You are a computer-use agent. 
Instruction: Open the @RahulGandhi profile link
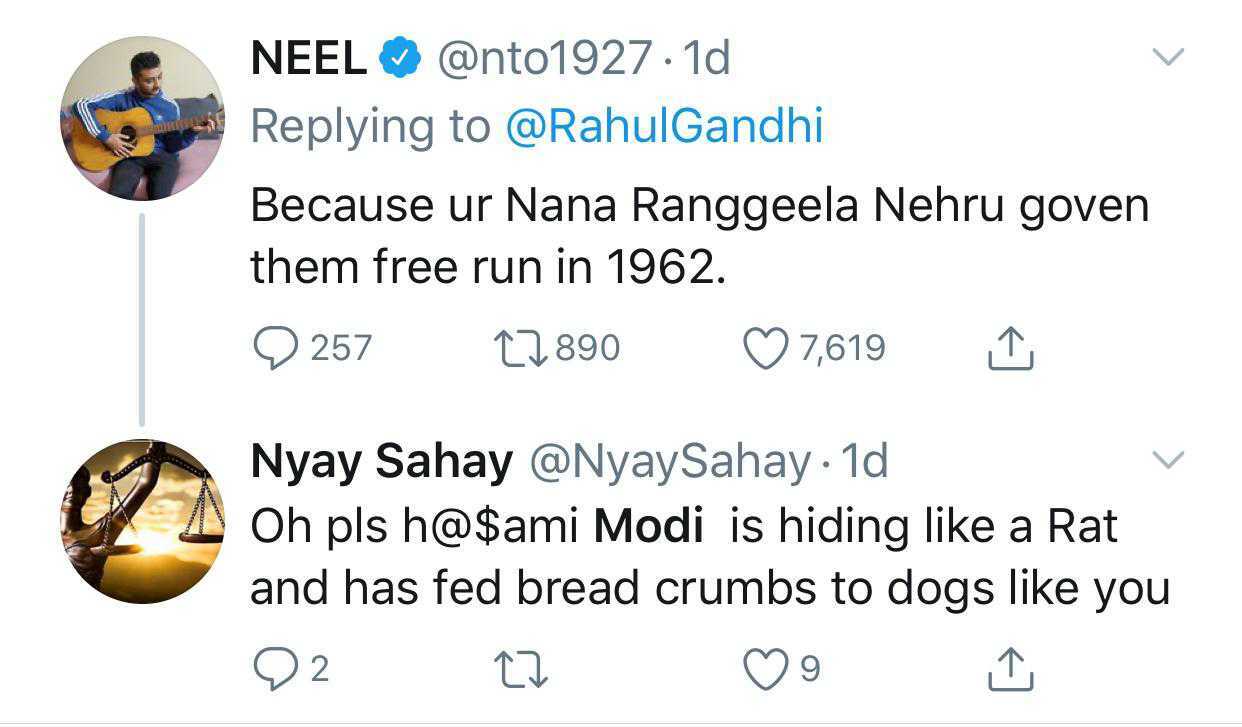click(664, 127)
